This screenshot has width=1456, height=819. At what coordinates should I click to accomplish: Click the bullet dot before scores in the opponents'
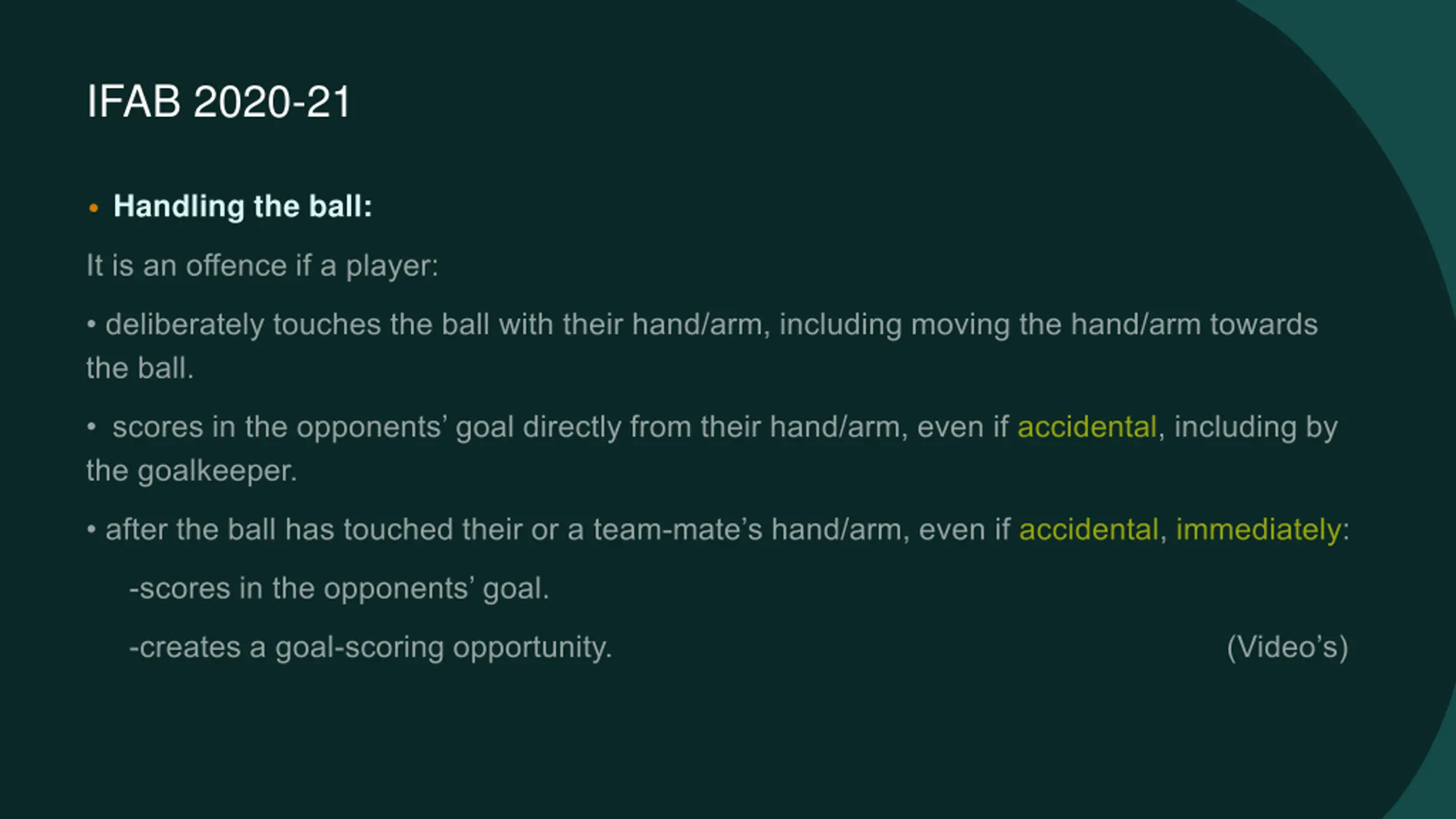(92, 428)
